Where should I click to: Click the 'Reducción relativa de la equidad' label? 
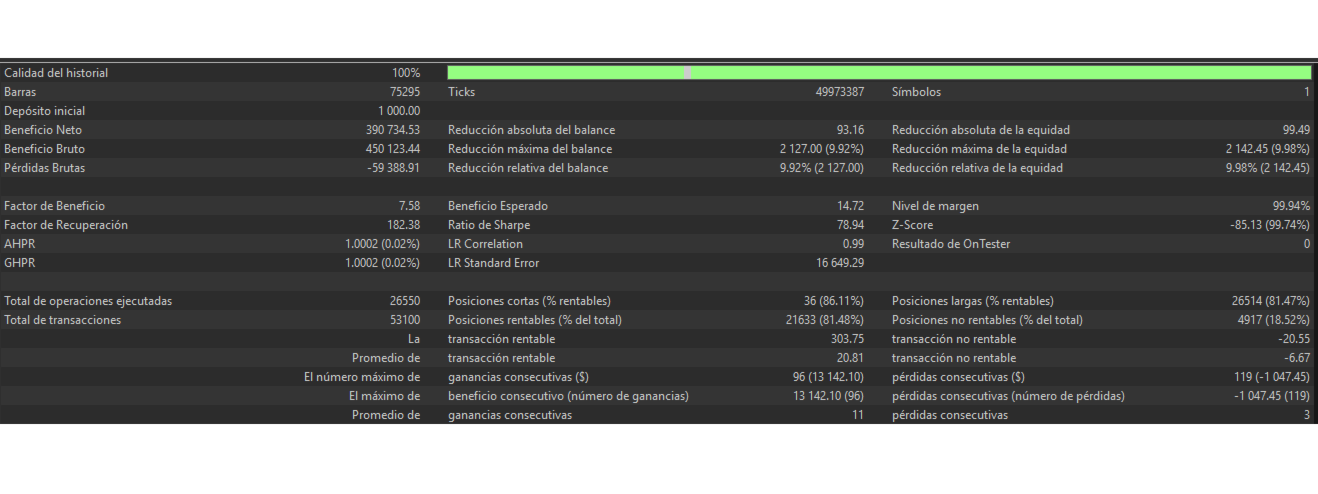tap(977, 168)
